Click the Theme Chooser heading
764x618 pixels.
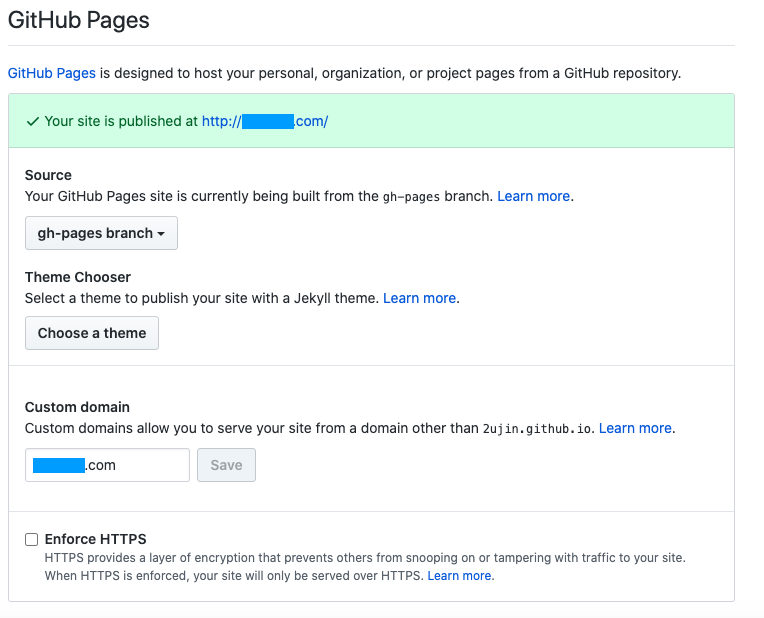78,277
